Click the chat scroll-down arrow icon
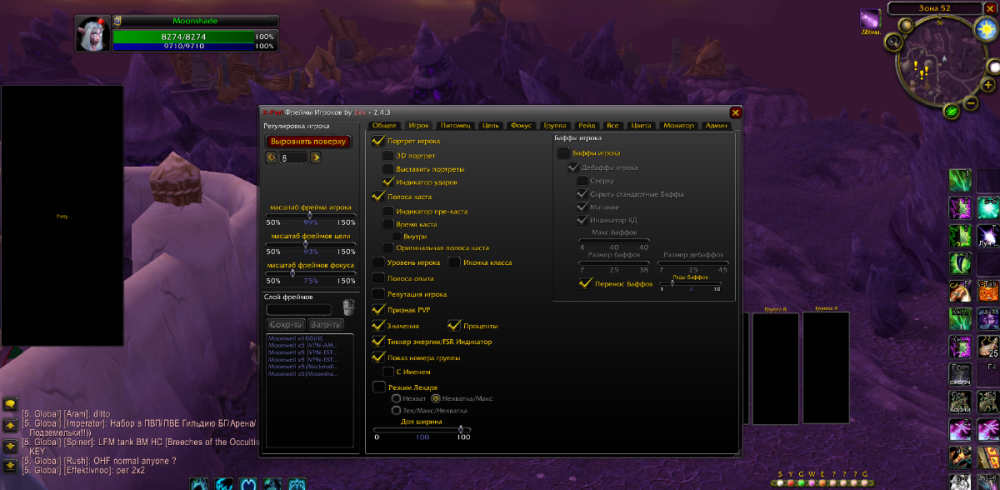Viewport: 1000px width, 490px height. coord(10,445)
